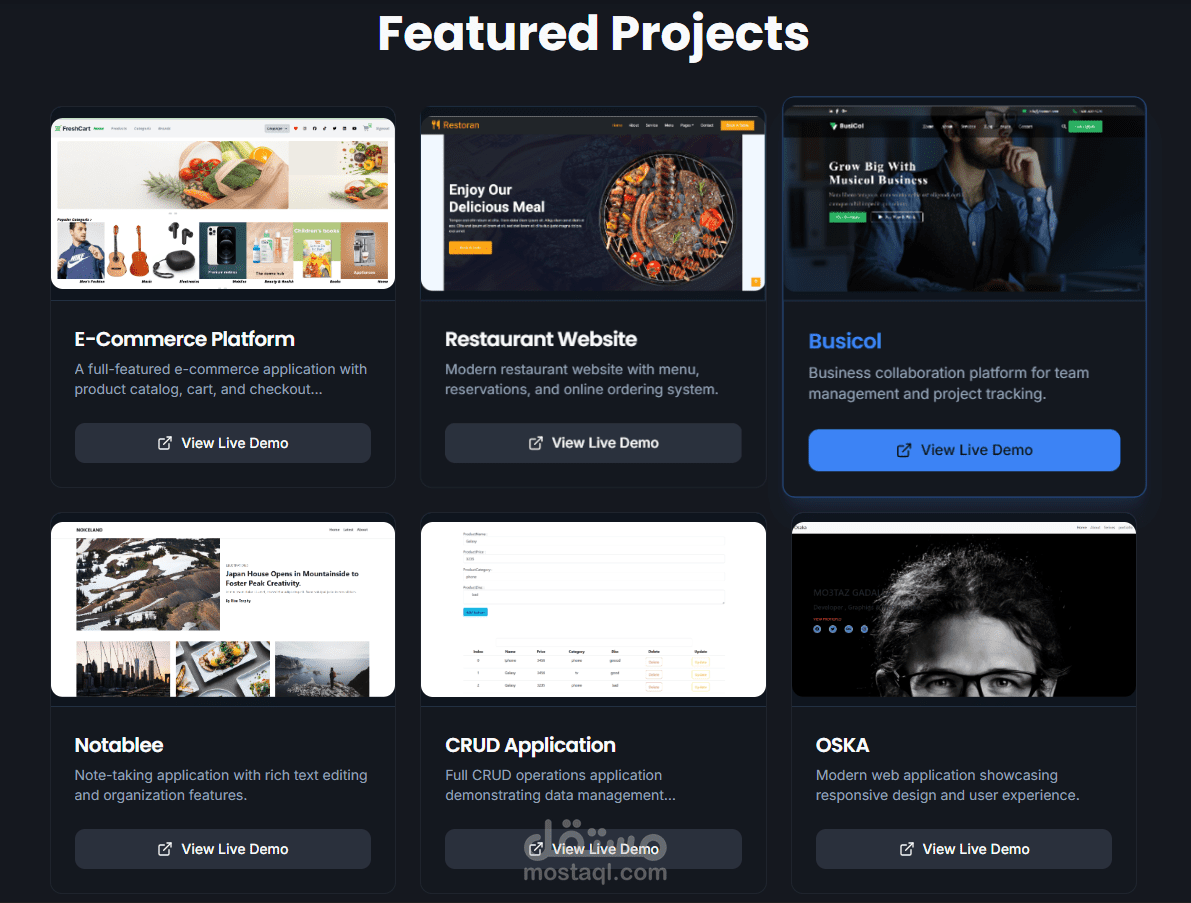Screen dimensions: 1191x903
Task: Open the Busicol business preview thumbnail
Action: point(964,199)
